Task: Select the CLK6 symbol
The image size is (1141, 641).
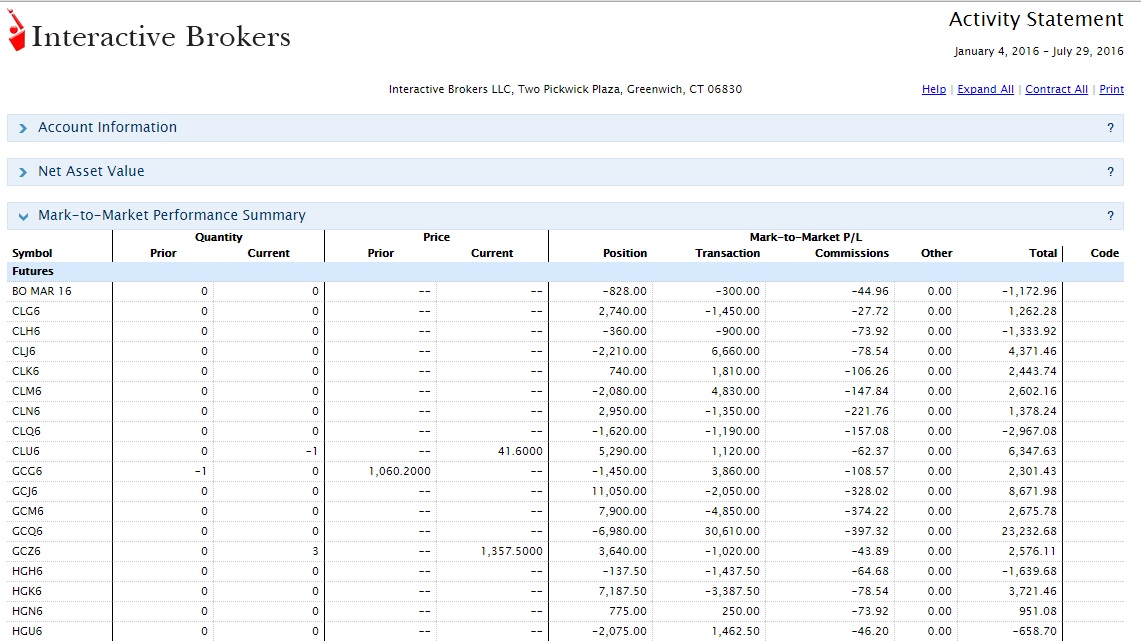Action: click(x=25, y=371)
